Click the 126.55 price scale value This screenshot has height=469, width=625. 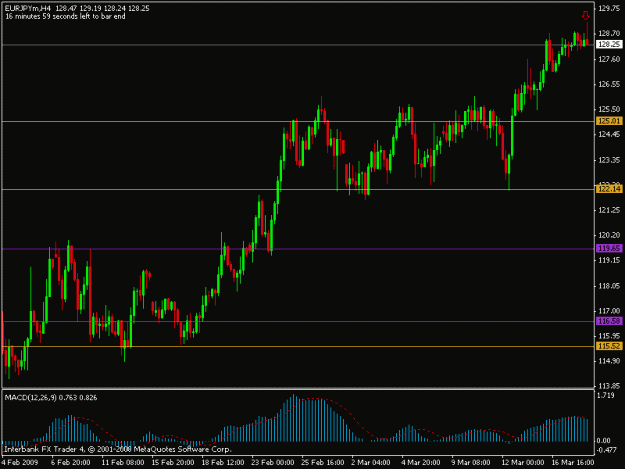pyautogui.click(x=609, y=84)
